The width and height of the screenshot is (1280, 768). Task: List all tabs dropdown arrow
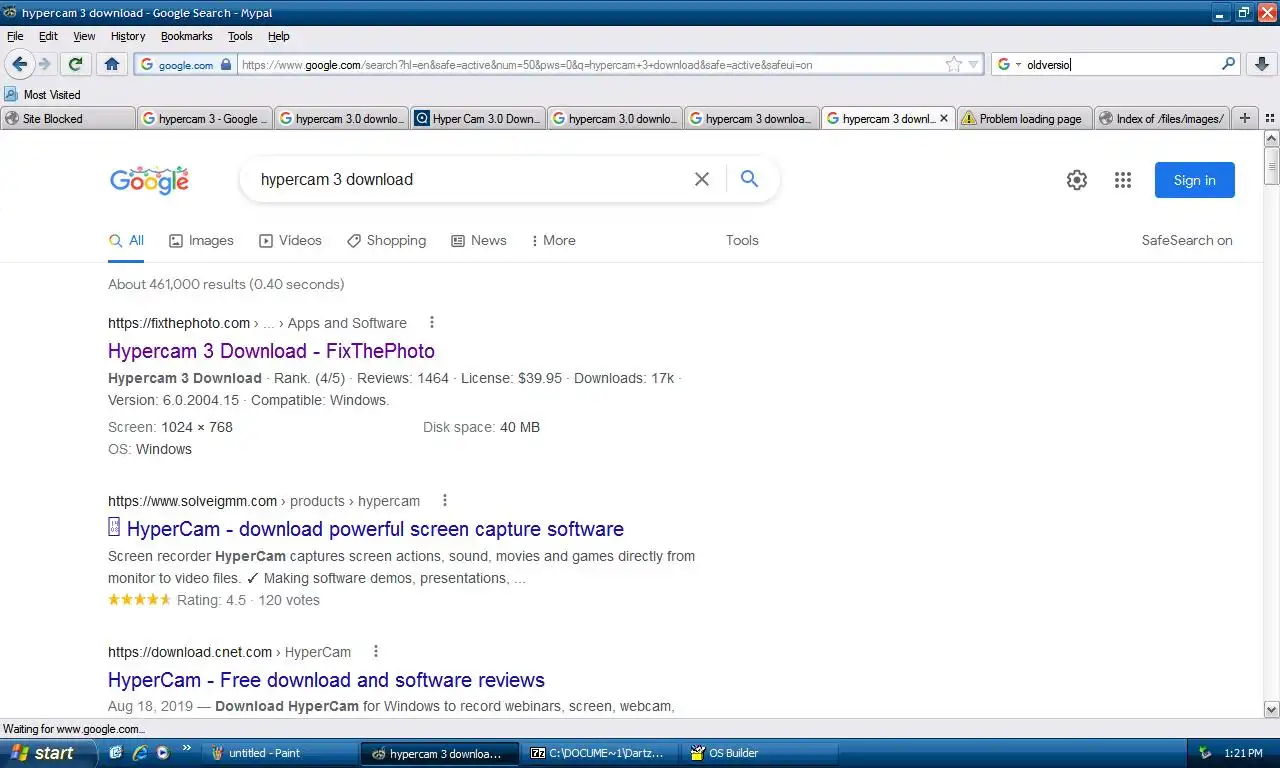1268,118
